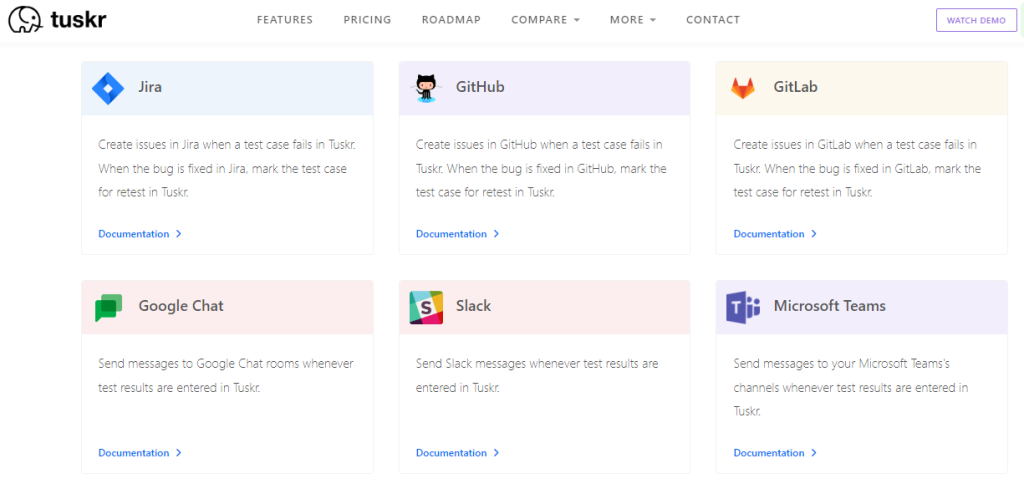Open the Features page
1024x499 pixels.
pyautogui.click(x=285, y=20)
